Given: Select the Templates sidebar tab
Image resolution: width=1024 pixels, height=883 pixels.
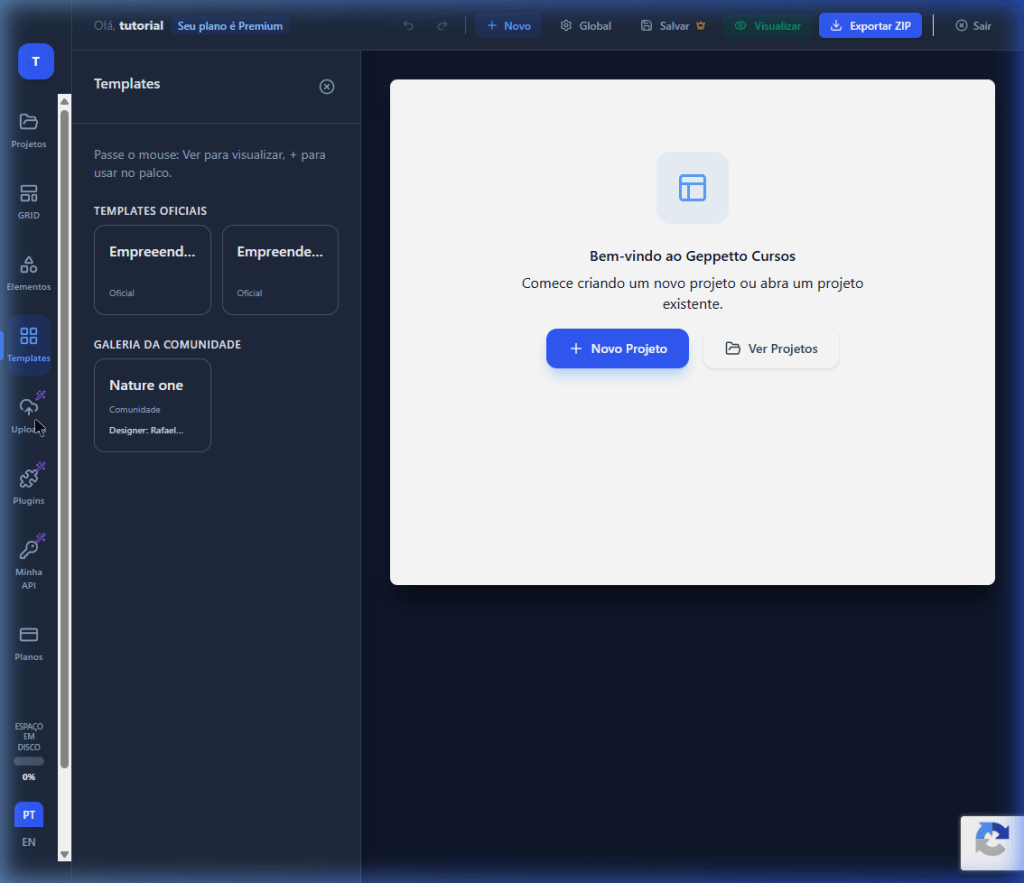Looking at the screenshot, I should coord(29,337).
